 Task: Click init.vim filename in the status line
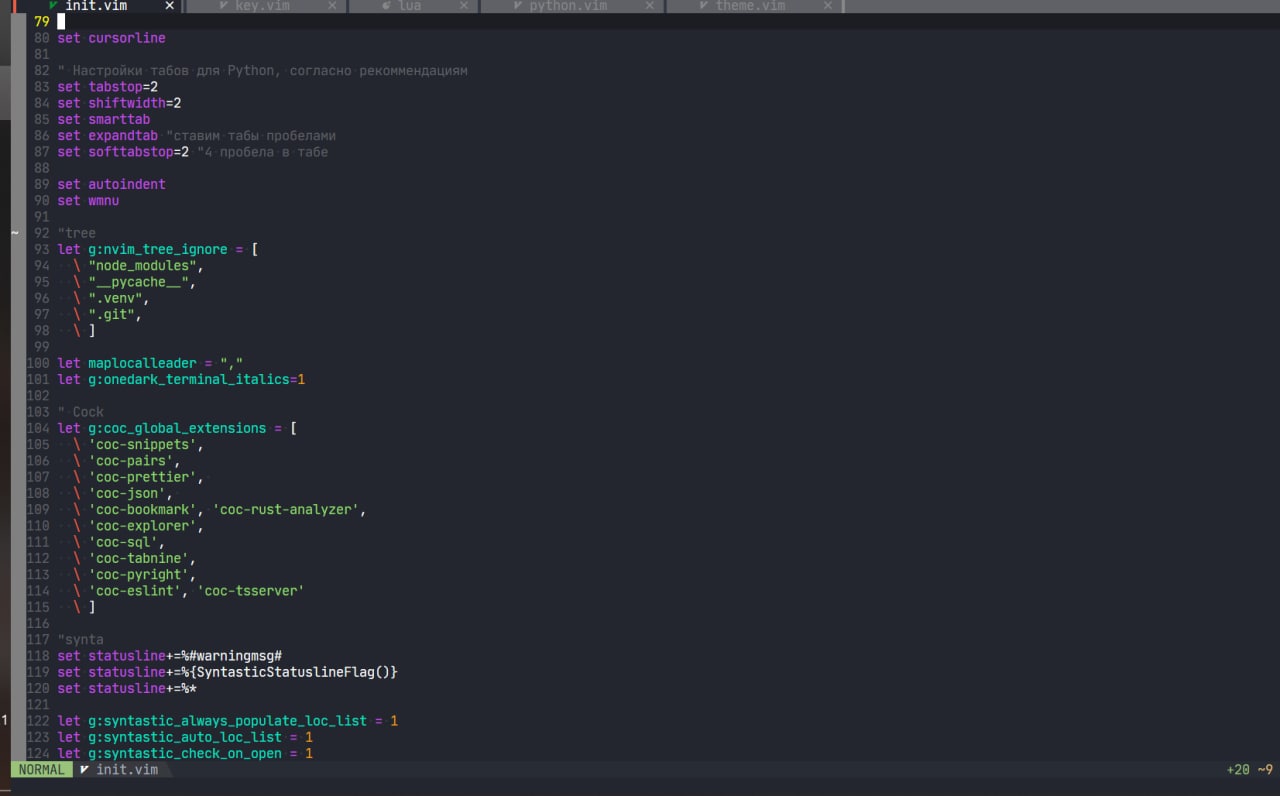[x=127, y=770]
